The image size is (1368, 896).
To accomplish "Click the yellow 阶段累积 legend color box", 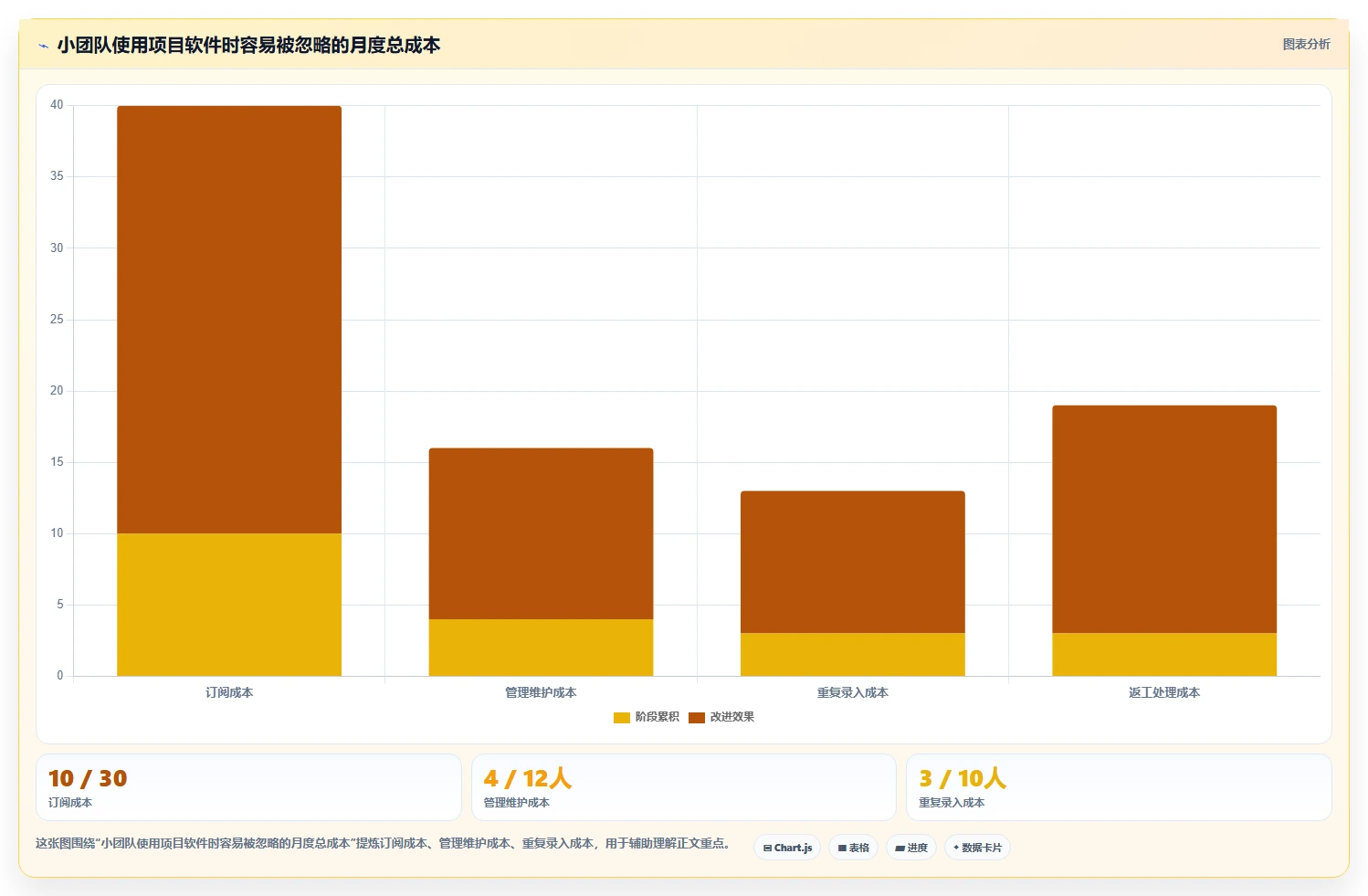I will tap(622, 718).
